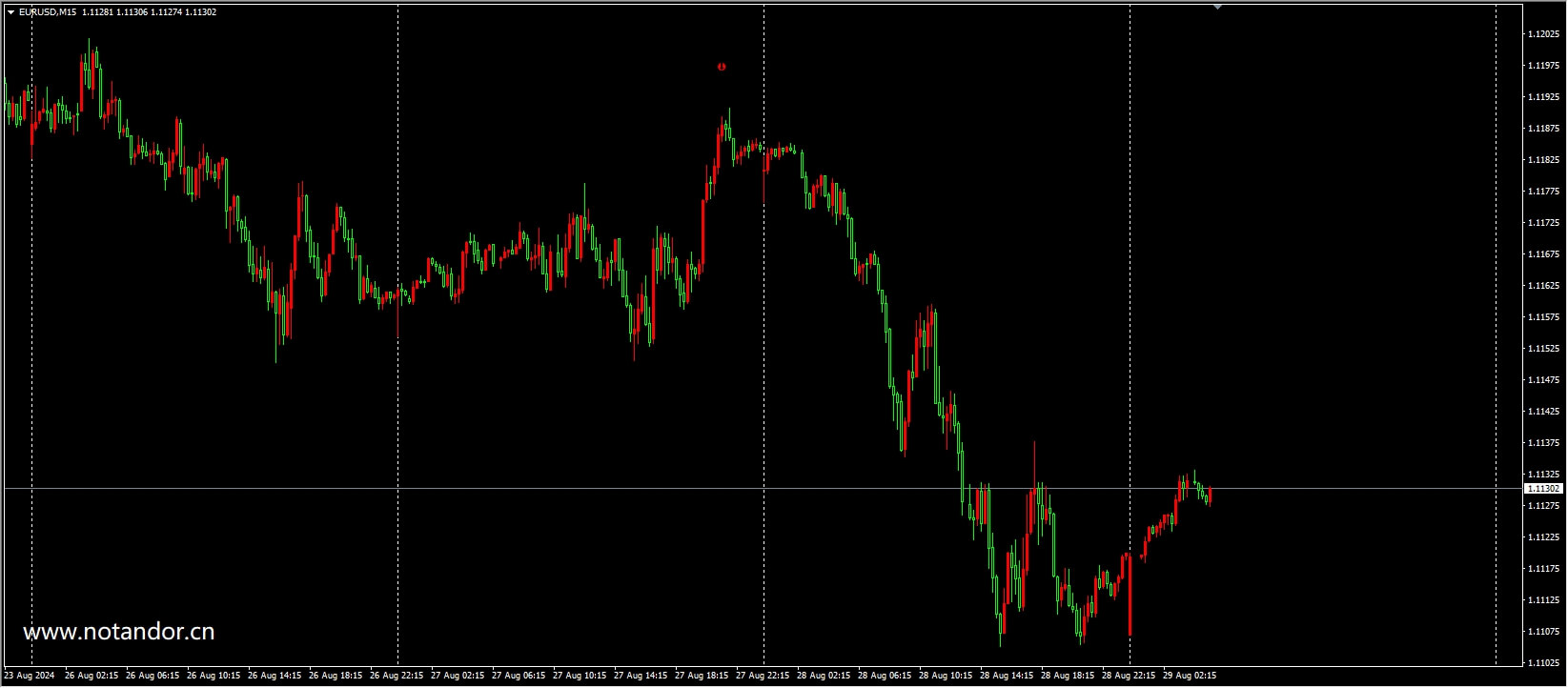Image resolution: width=1568 pixels, height=688 pixels.
Task: Click the EURUSD,M15 chart title text
Action: click(48, 12)
